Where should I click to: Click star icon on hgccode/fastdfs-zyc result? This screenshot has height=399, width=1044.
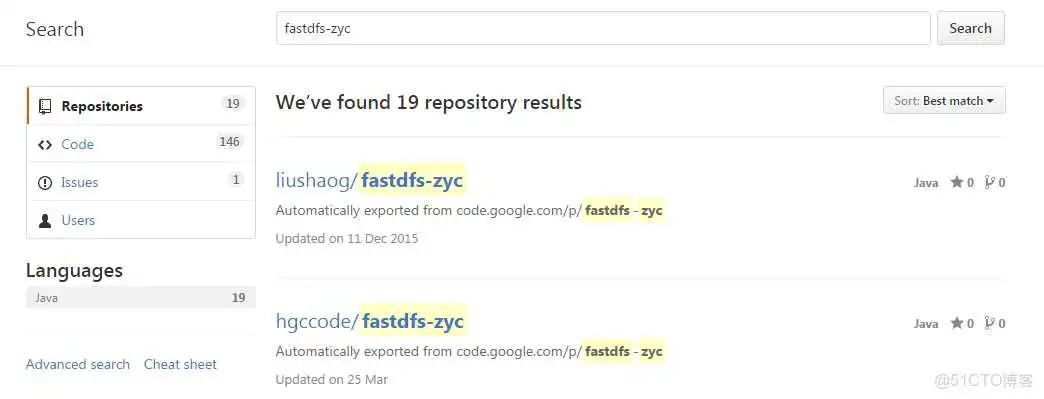pyautogui.click(x=957, y=323)
